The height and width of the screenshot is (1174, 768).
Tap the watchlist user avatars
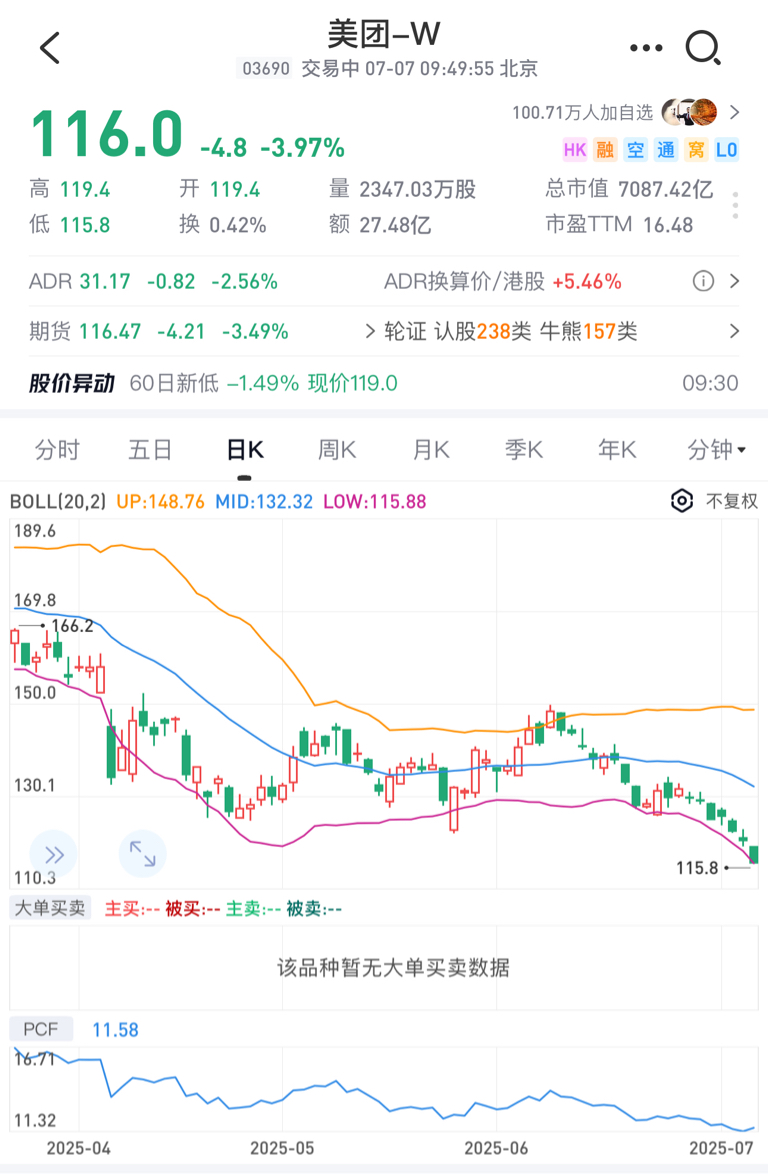point(689,112)
